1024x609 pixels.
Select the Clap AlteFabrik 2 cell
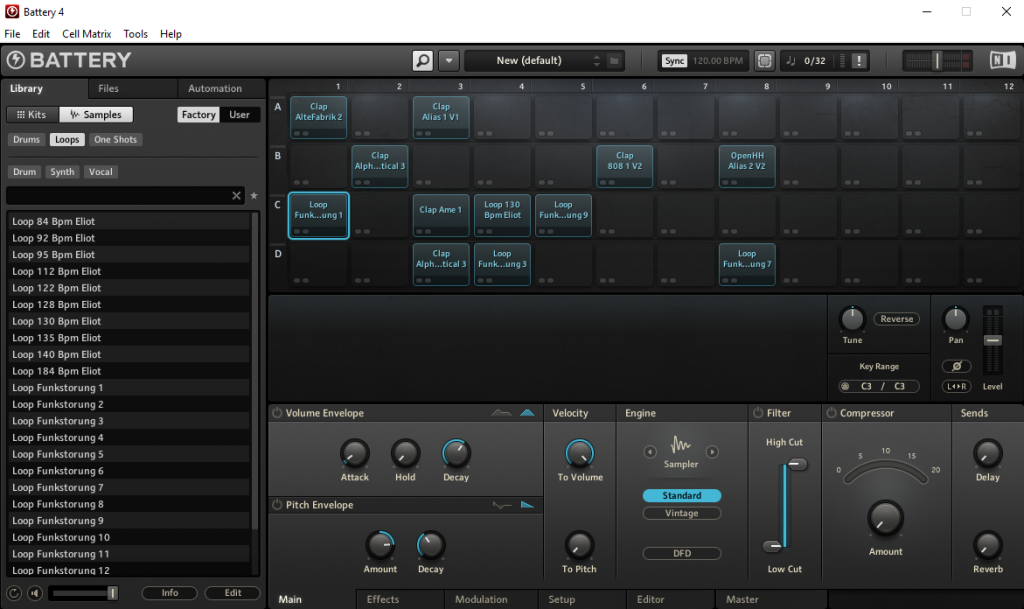319,117
